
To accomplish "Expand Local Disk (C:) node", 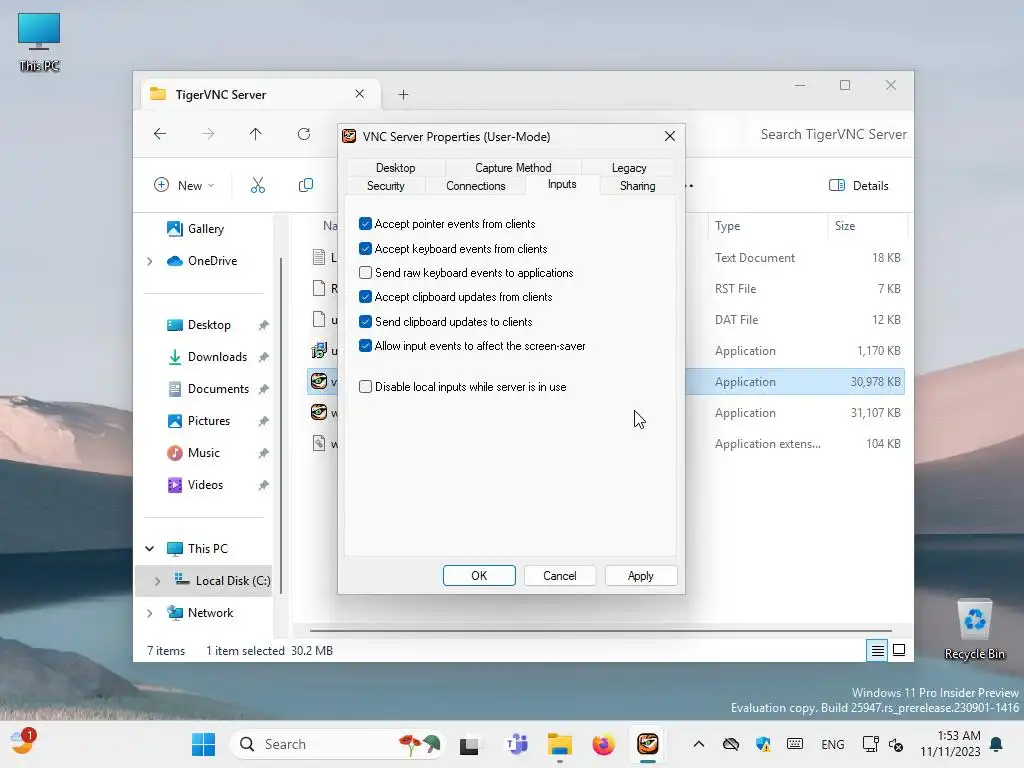I will pyautogui.click(x=157, y=581).
